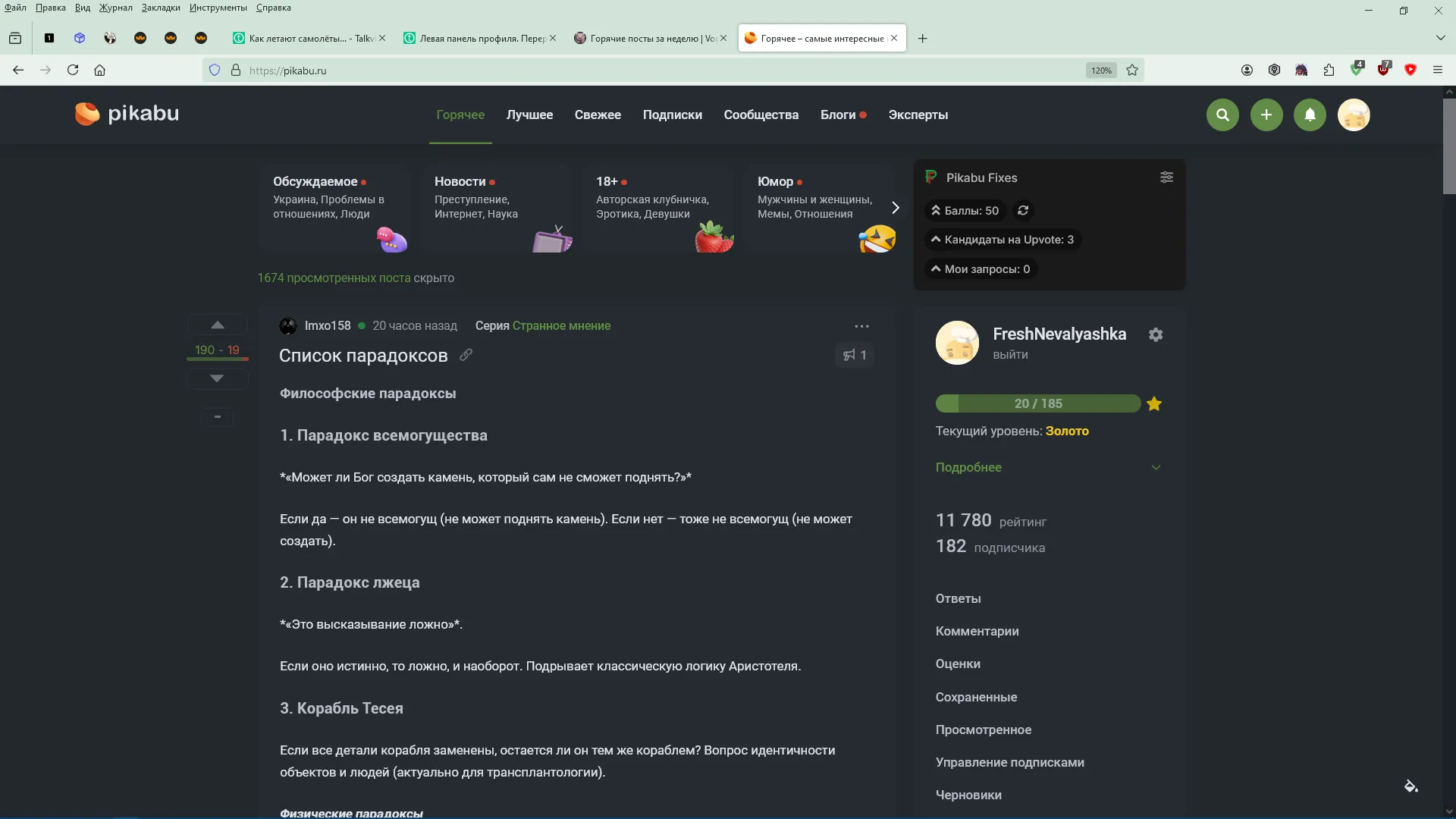The width and height of the screenshot is (1456, 819).
Task: Open new browser tab
Action: (922, 38)
